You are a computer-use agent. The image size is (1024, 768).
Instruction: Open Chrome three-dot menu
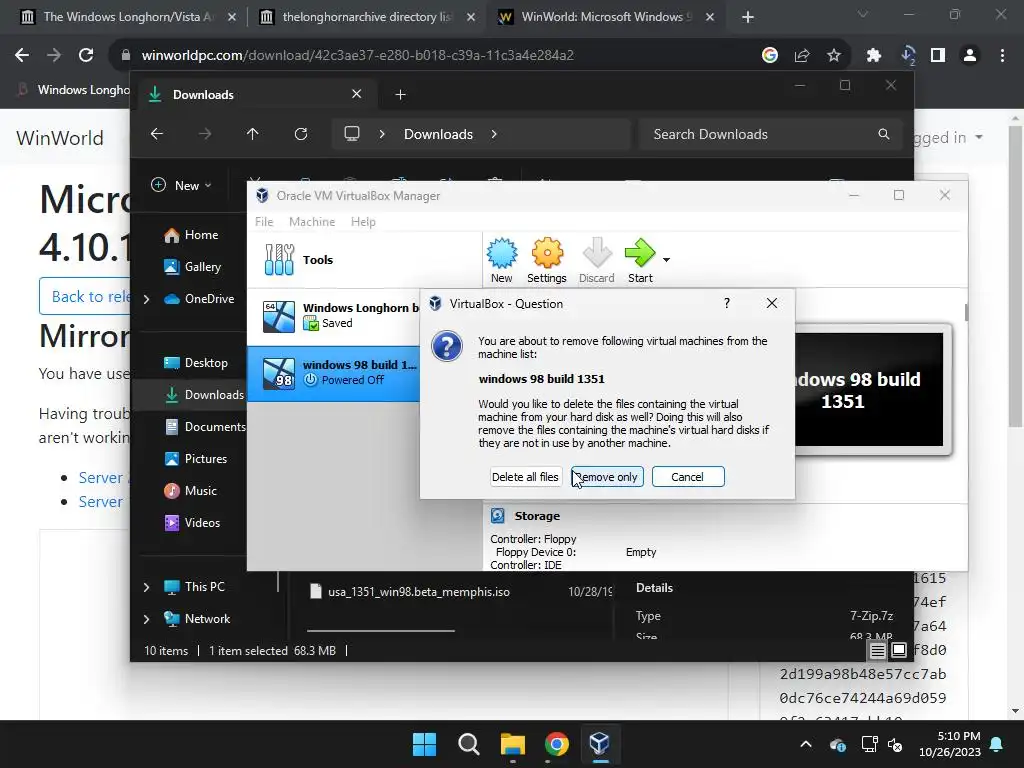tap(1002, 56)
